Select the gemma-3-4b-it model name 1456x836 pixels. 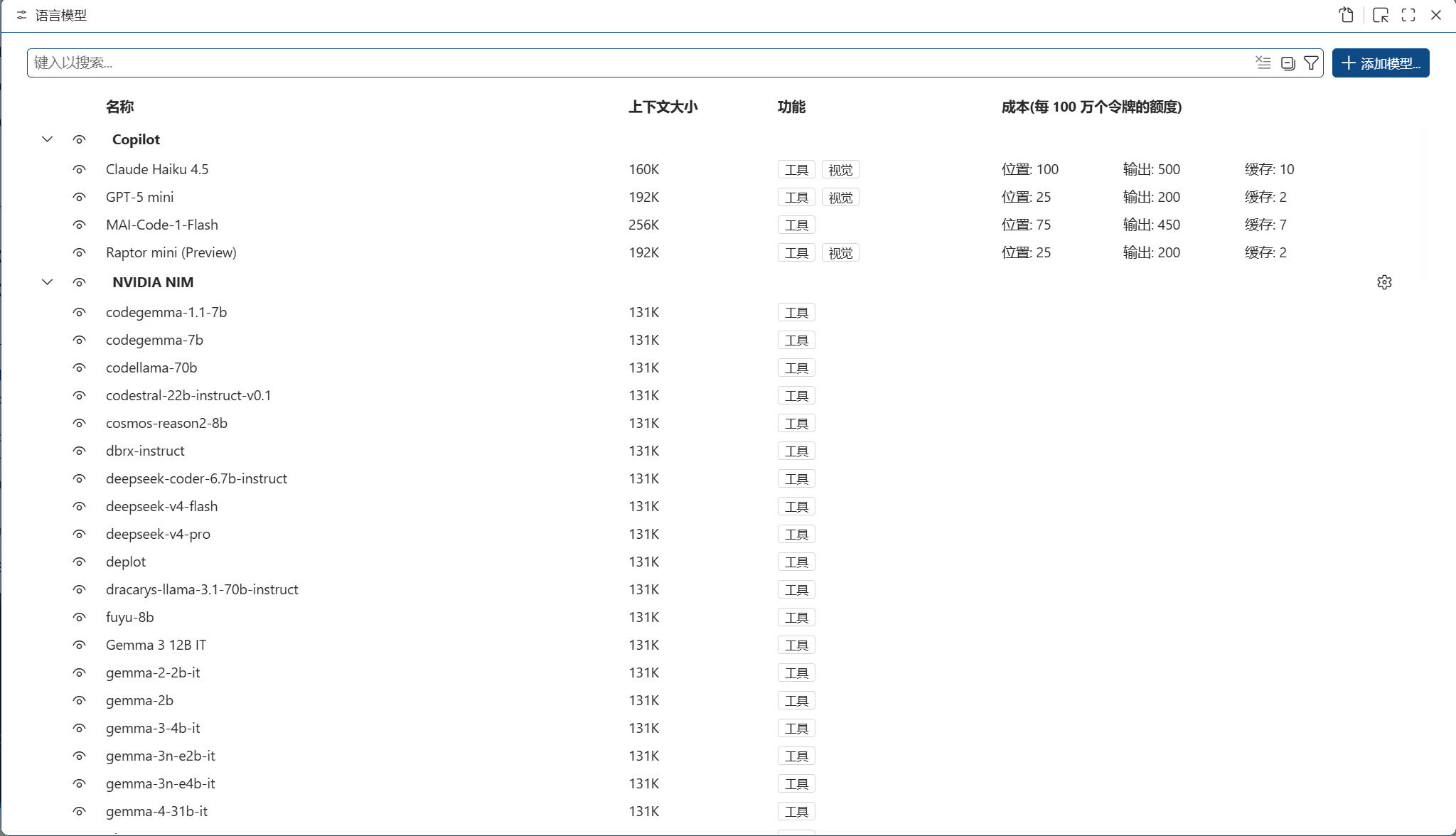153,728
